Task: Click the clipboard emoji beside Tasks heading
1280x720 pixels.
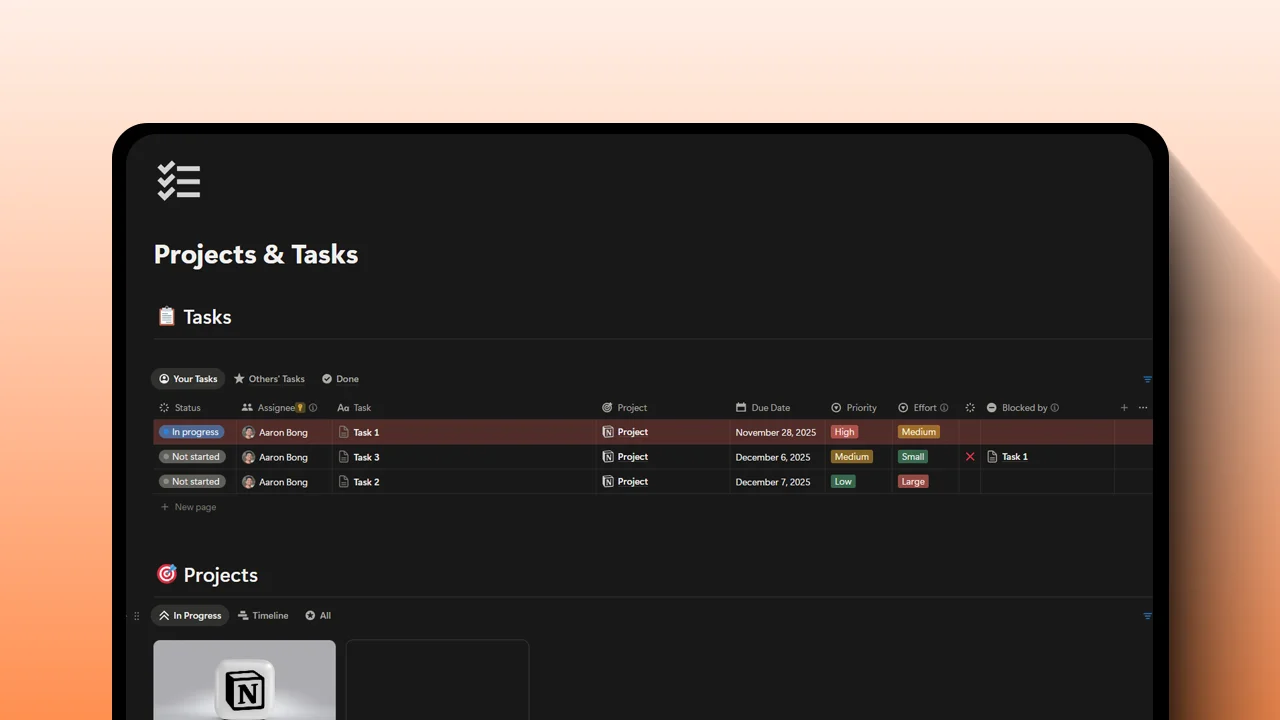Action: [167, 316]
